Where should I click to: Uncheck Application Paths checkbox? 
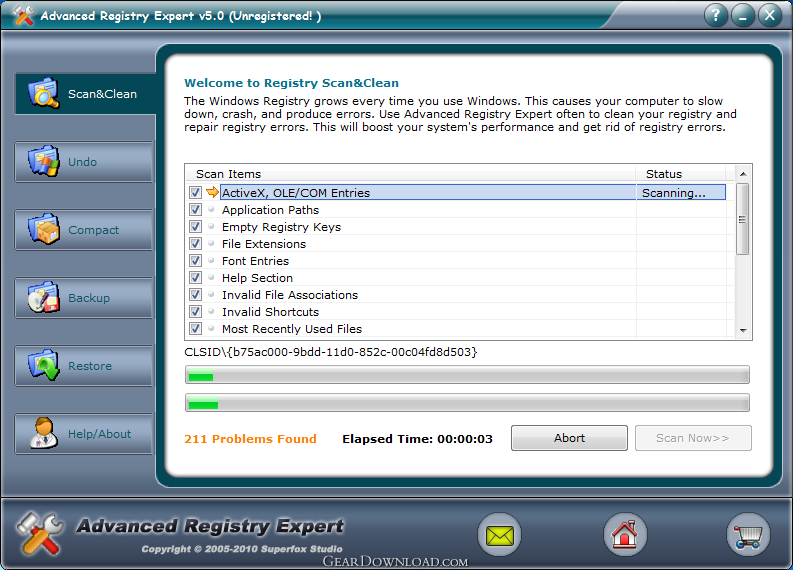195,209
